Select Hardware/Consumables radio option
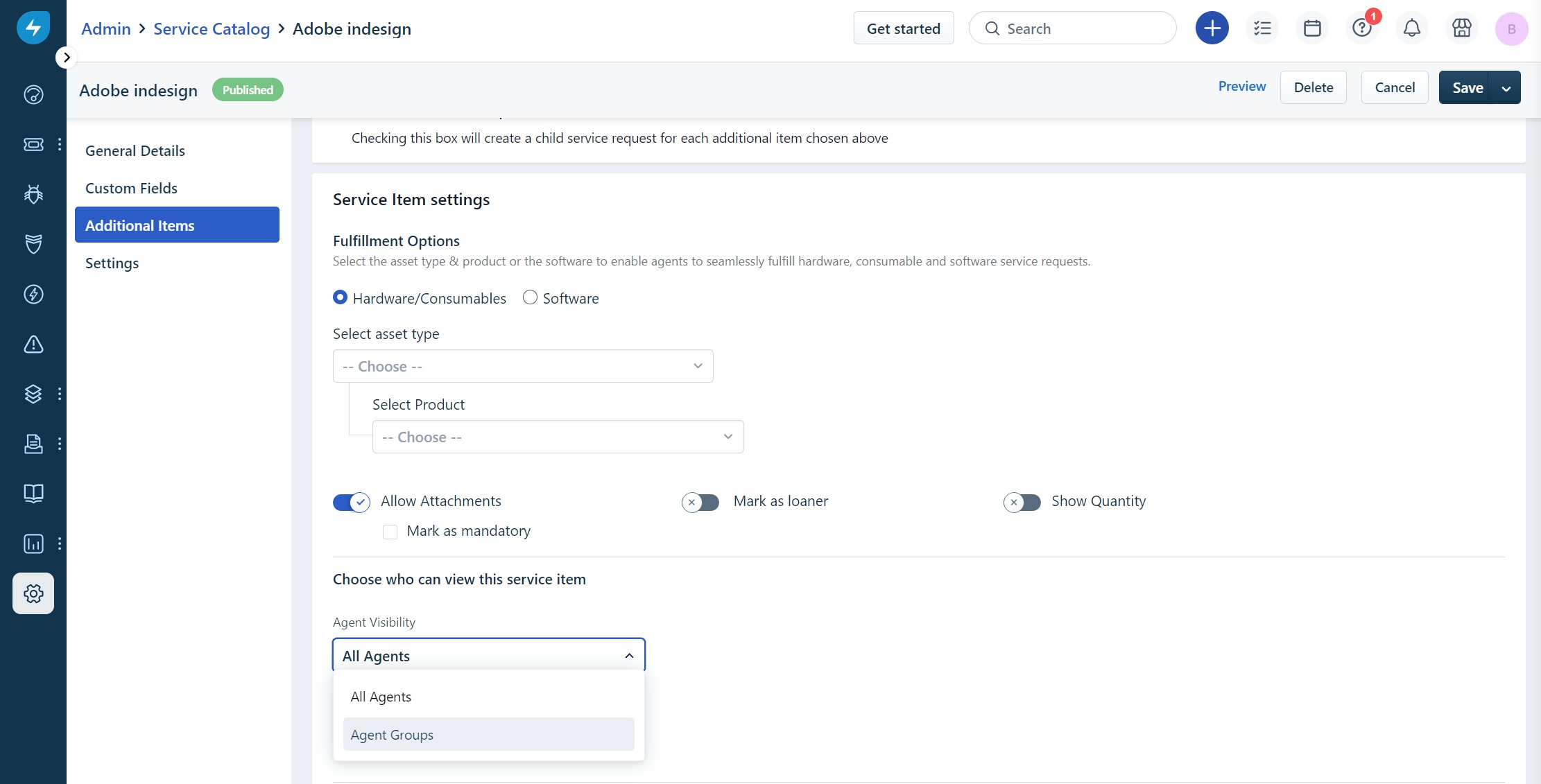This screenshot has height=784, width=1541. [x=340, y=297]
